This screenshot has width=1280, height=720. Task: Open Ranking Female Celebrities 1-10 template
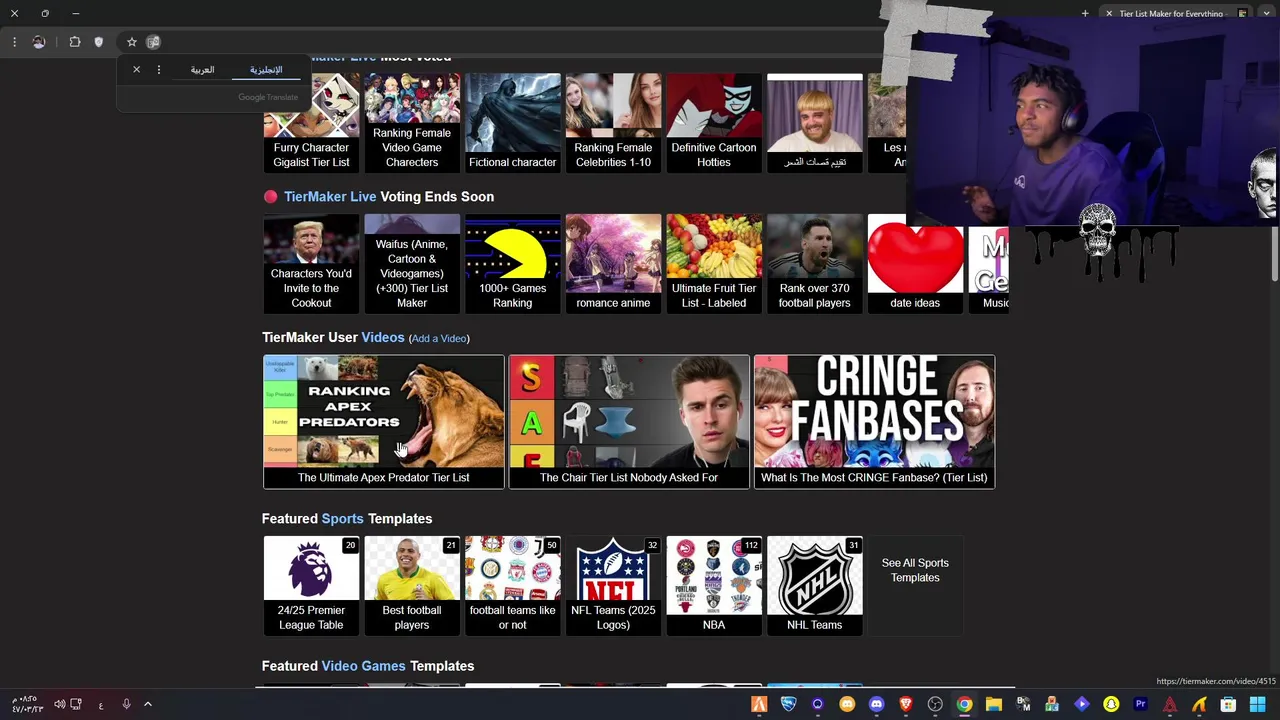click(613, 122)
